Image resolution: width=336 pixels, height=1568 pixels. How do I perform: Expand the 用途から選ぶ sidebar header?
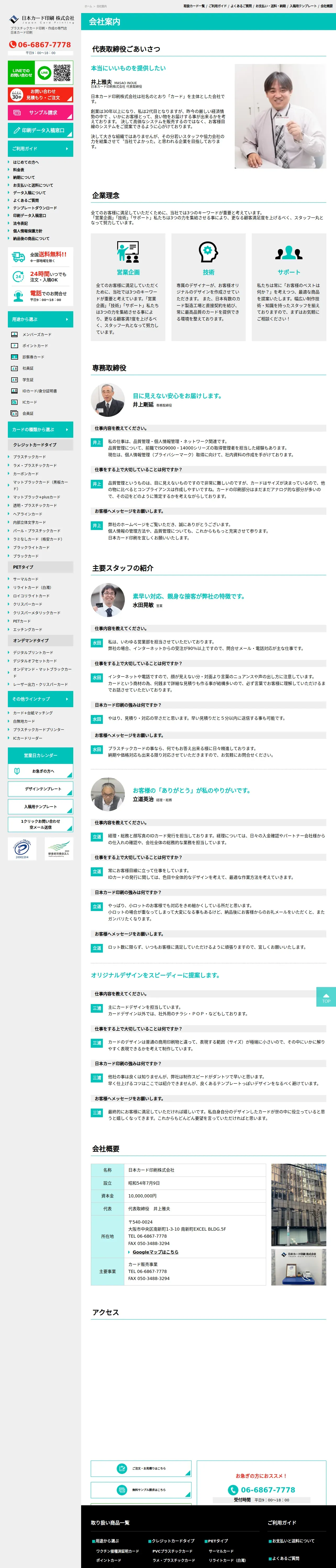[40, 320]
